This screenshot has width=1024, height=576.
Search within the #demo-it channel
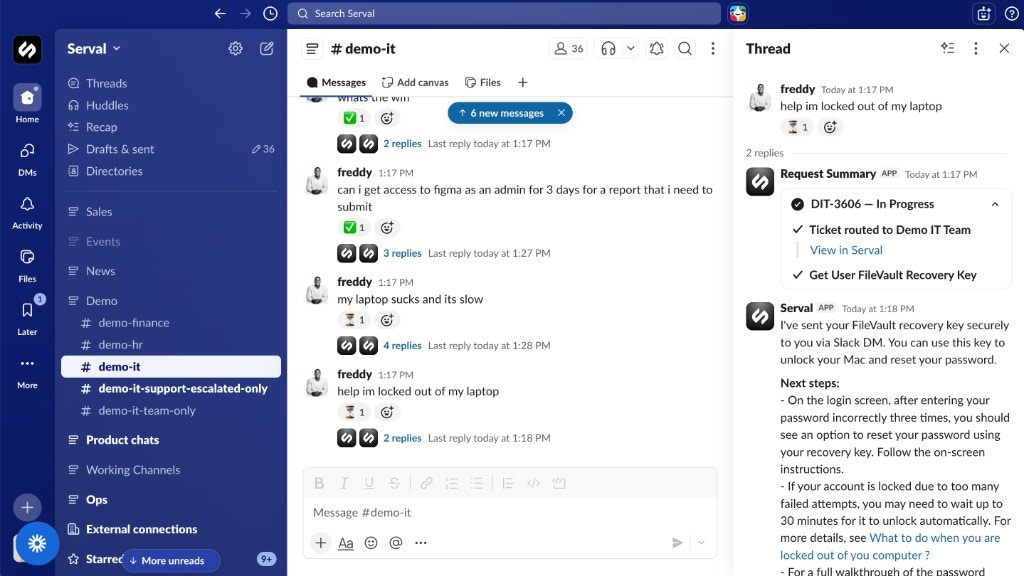pos(685,48)
